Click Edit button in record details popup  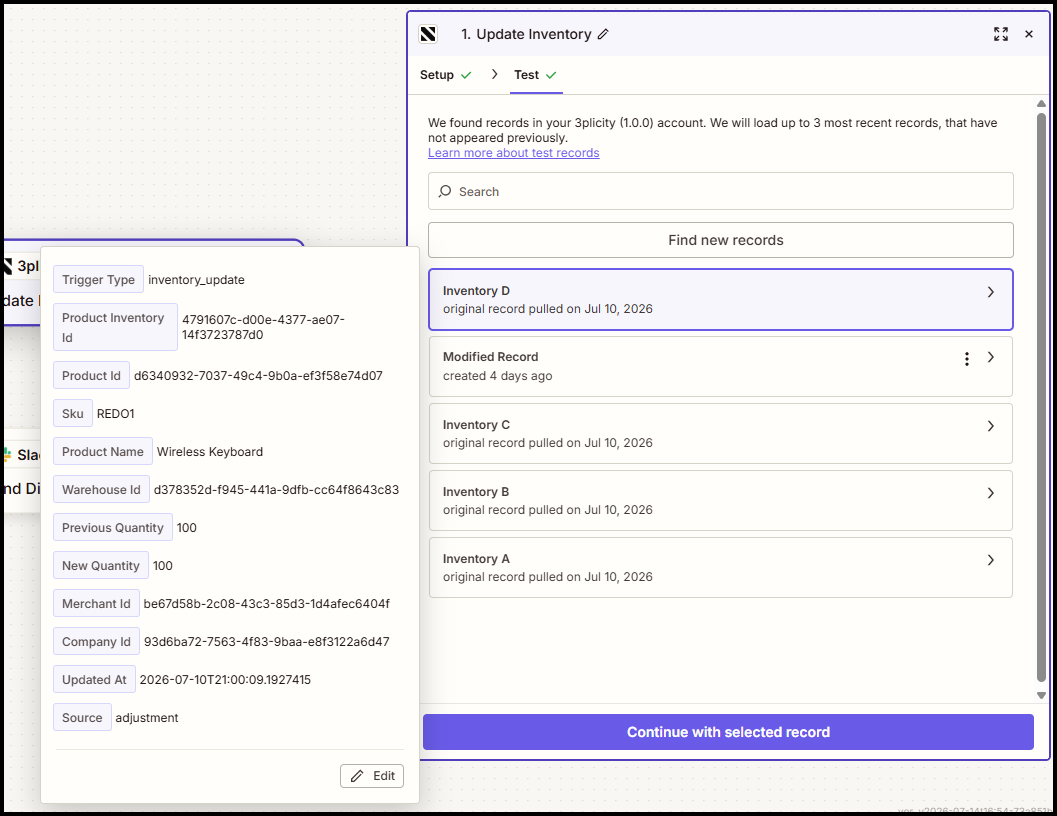372,776
